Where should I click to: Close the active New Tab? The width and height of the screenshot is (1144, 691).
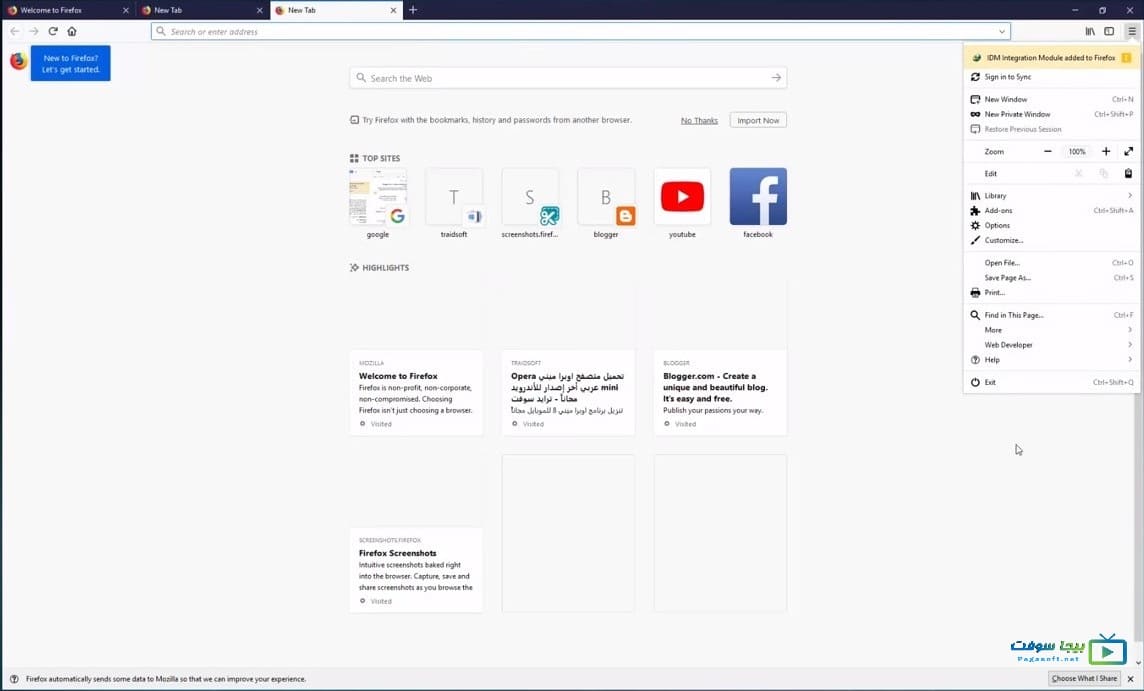tap(393, 10)
